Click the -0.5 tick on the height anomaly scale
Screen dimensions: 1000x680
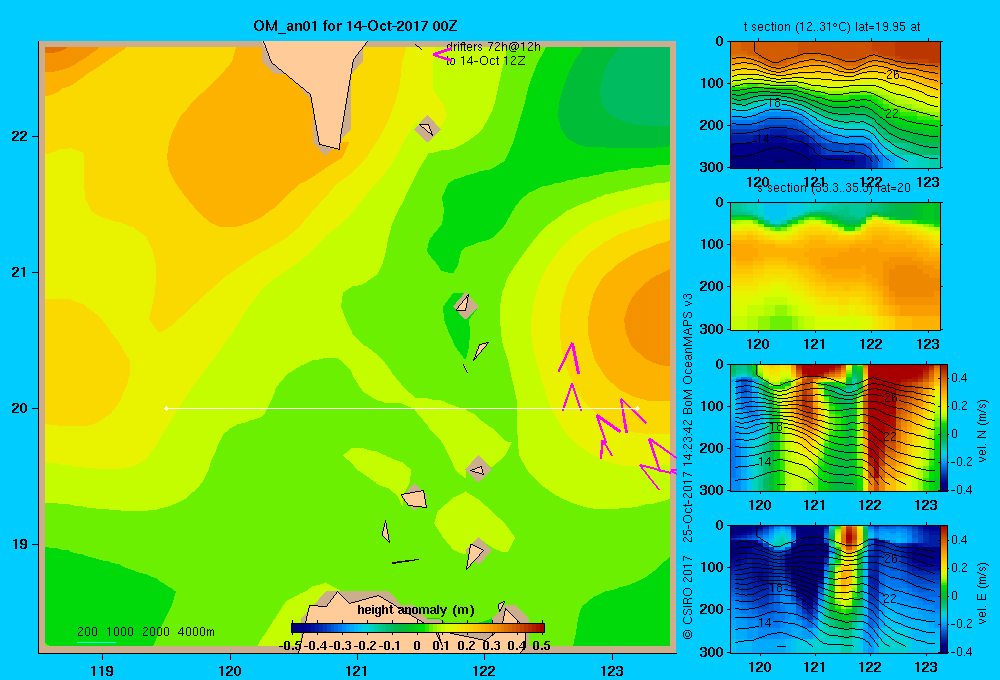290,646
